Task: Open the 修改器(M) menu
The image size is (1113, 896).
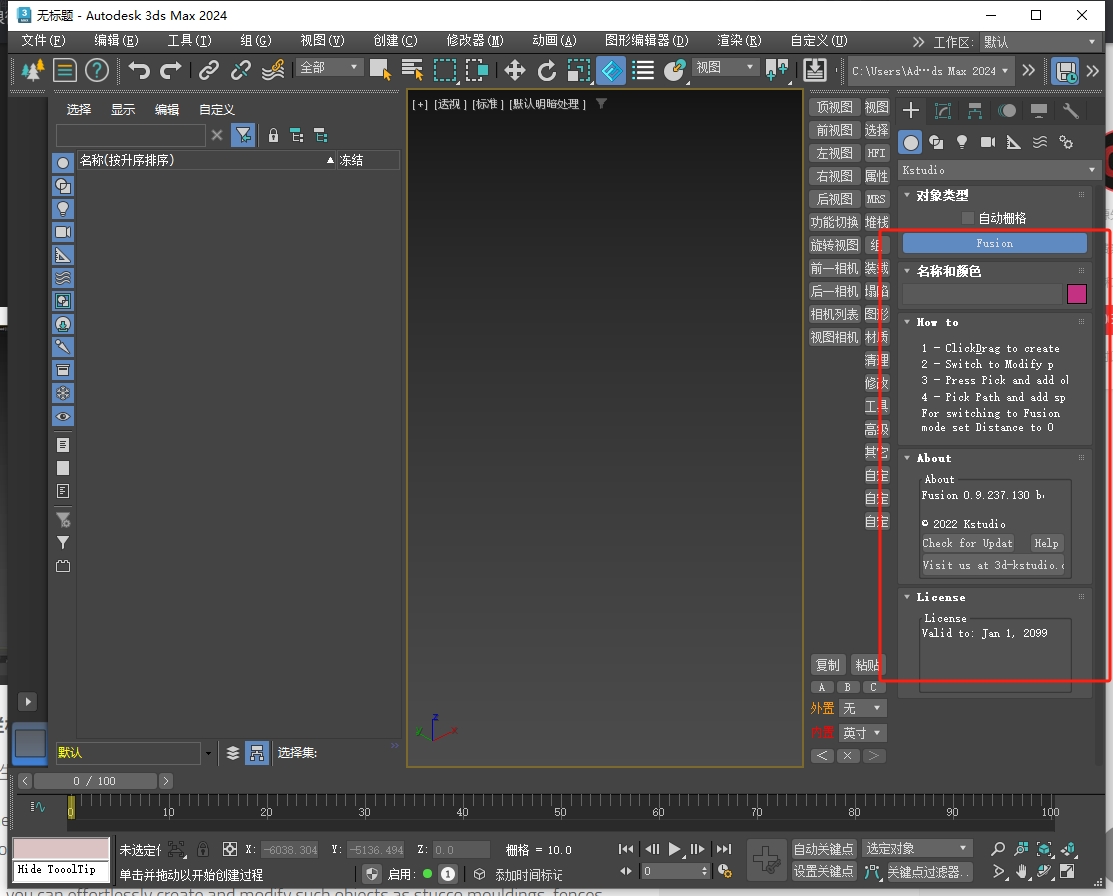Action: tap(475, 40)
